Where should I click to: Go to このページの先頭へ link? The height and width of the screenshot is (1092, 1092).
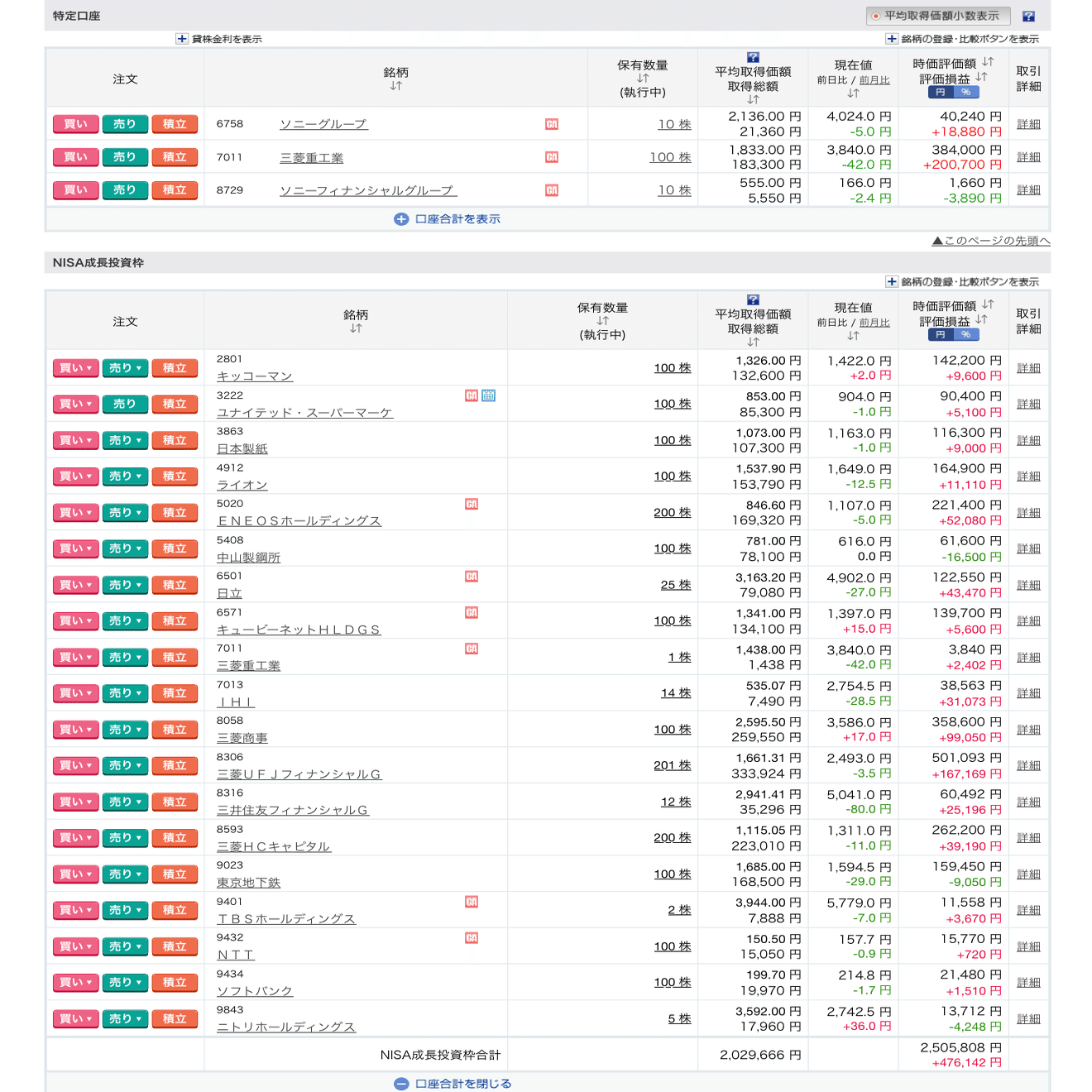[991, 241]
